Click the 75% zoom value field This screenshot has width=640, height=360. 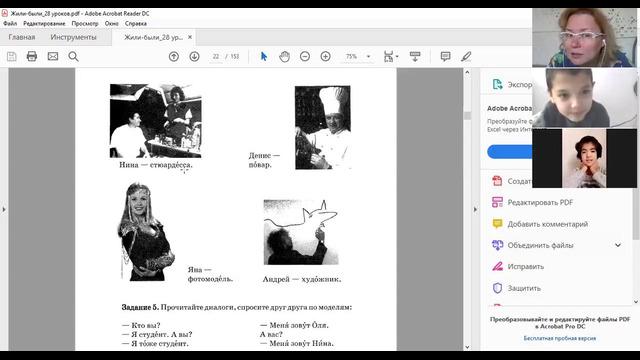(x=351, y=56)
